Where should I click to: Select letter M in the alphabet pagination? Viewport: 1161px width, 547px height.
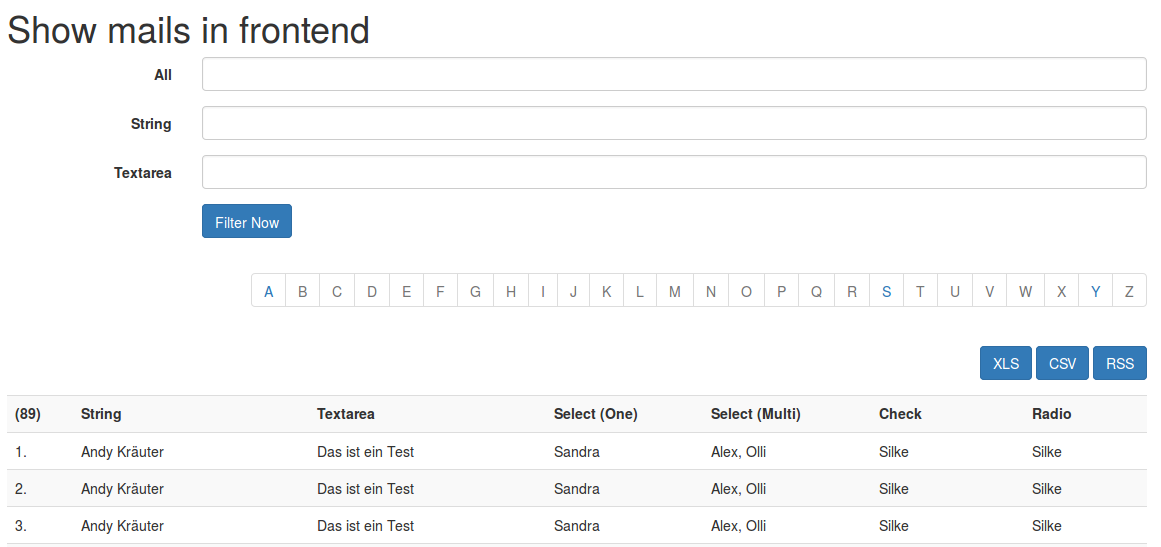[675, 291]
